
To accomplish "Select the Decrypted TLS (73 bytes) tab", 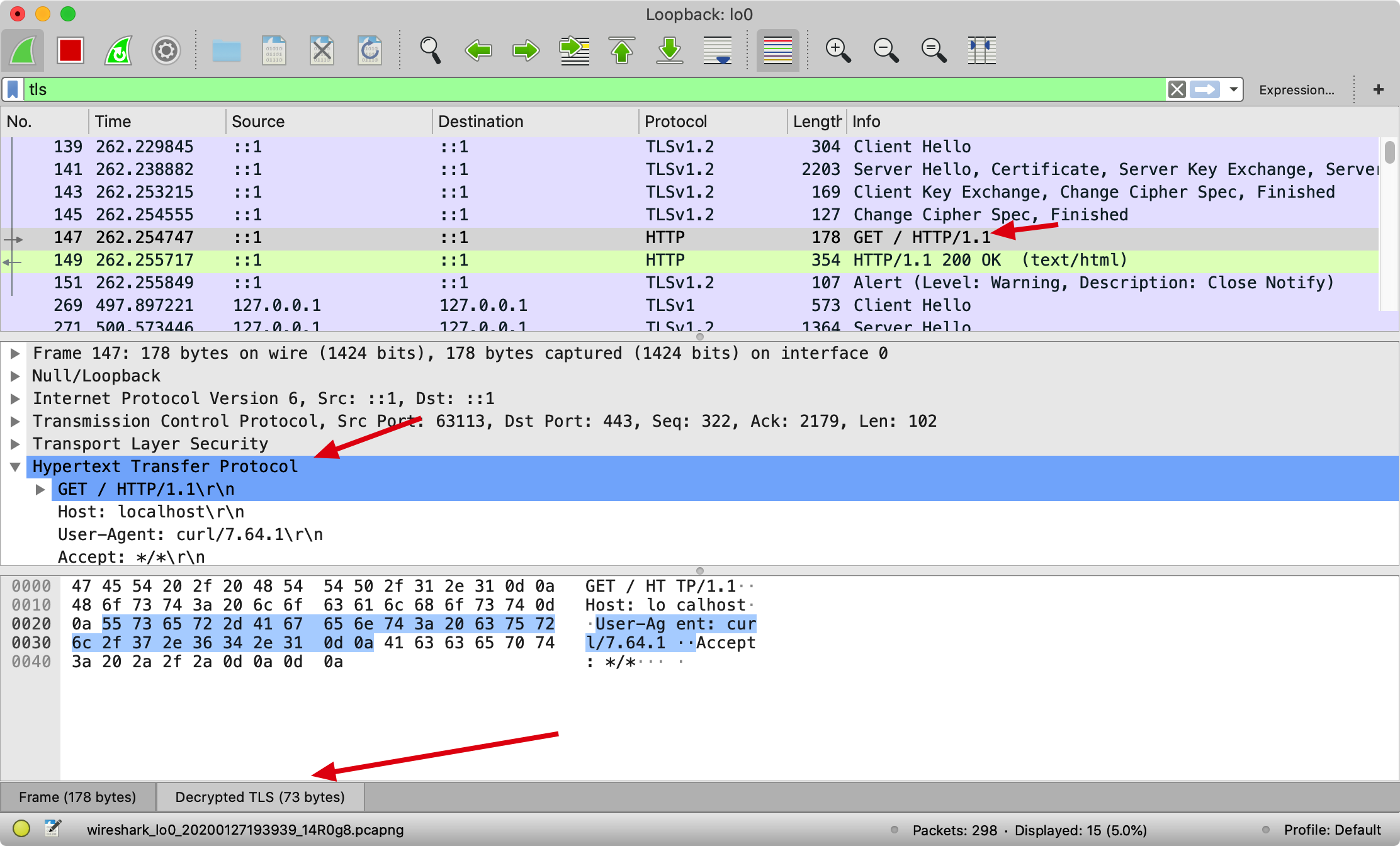I will [260, 797].
